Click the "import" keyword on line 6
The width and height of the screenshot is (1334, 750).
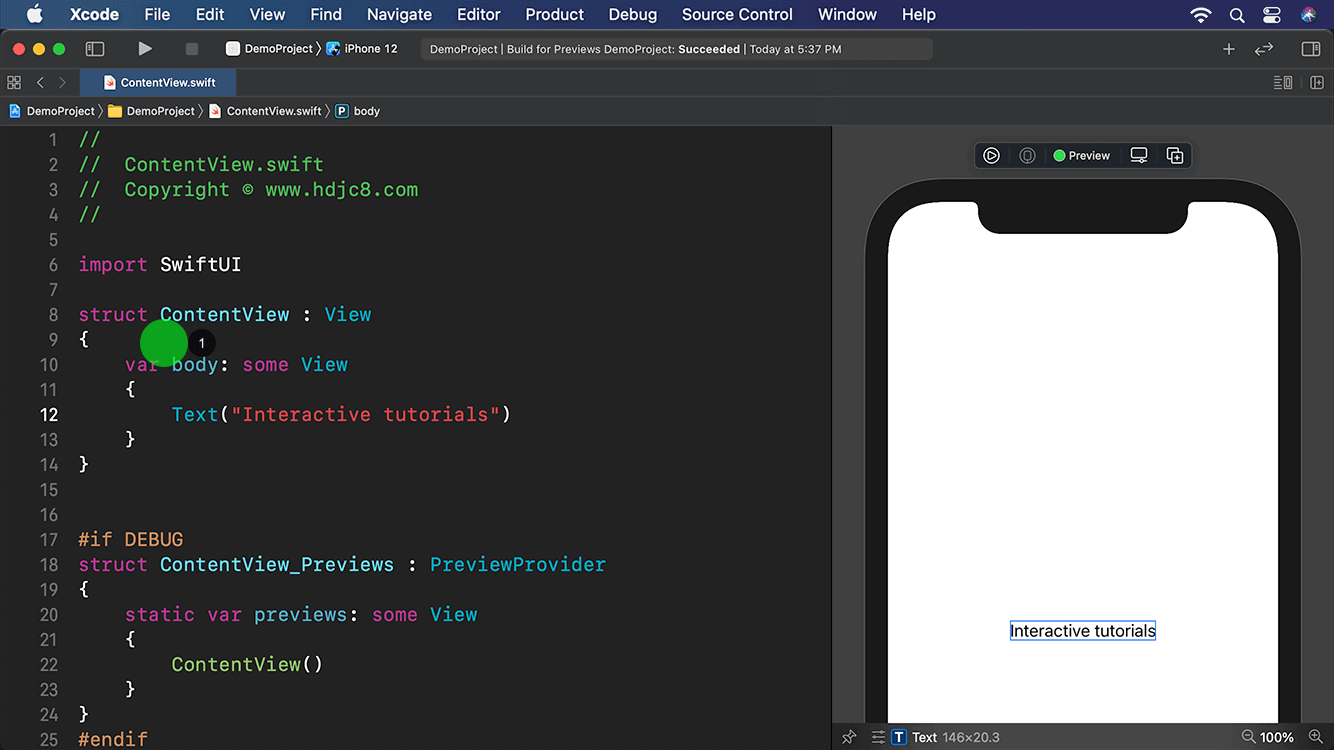pyautogui.click(x=113, y=264)
